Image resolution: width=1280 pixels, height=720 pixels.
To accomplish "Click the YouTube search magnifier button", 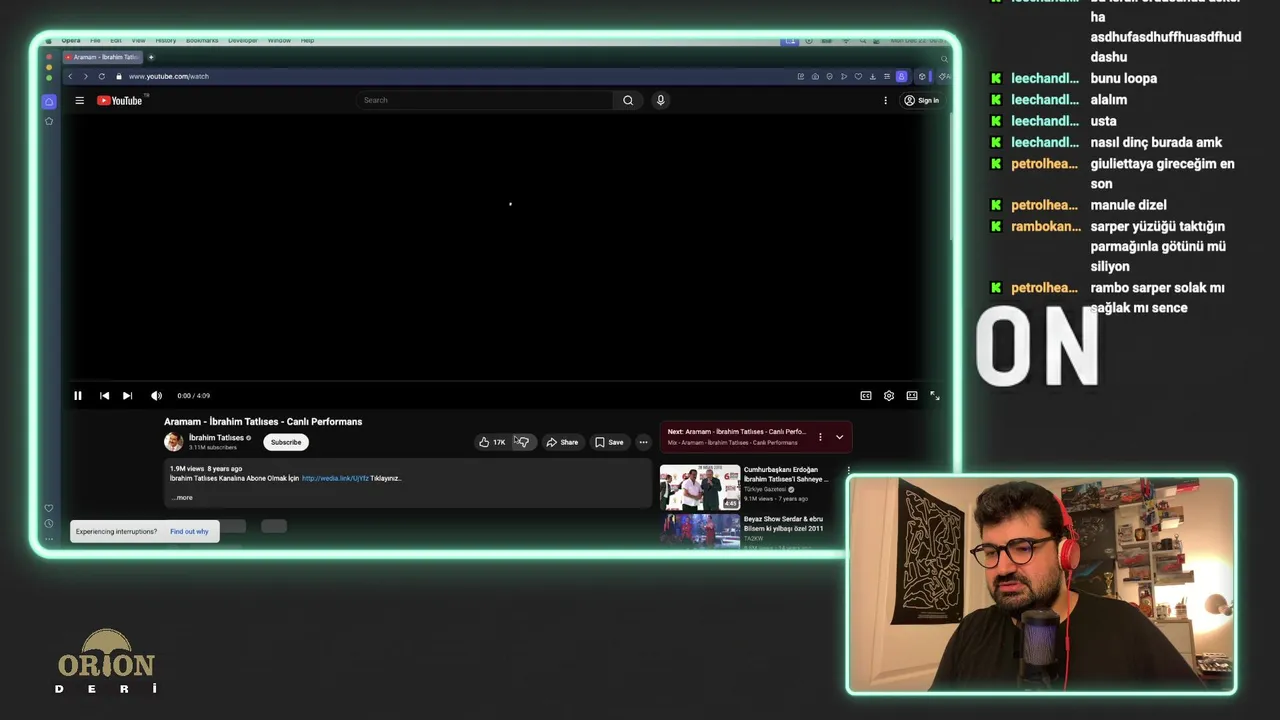I will pyautogui.click(x=628, y=100).
